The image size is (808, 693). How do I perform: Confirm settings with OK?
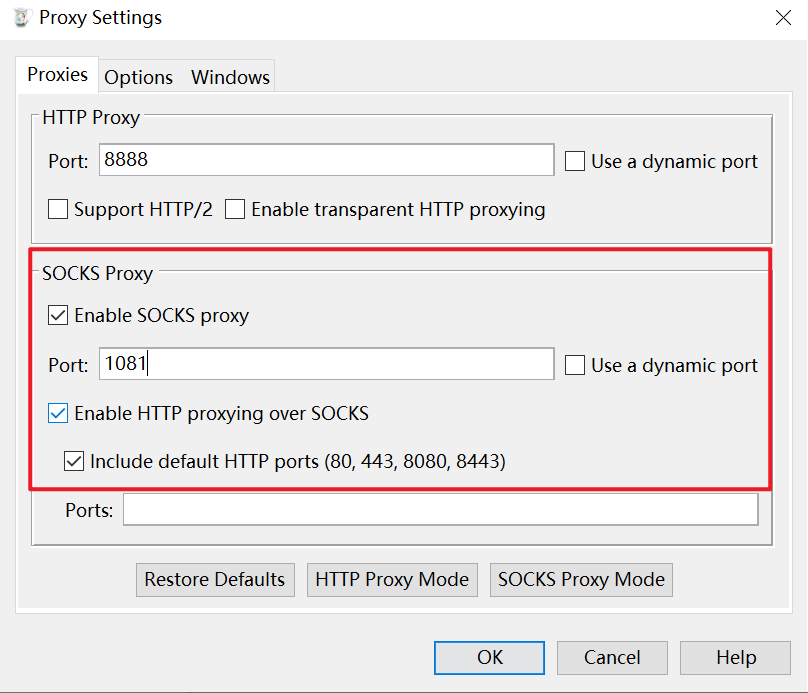coord(489,658)
